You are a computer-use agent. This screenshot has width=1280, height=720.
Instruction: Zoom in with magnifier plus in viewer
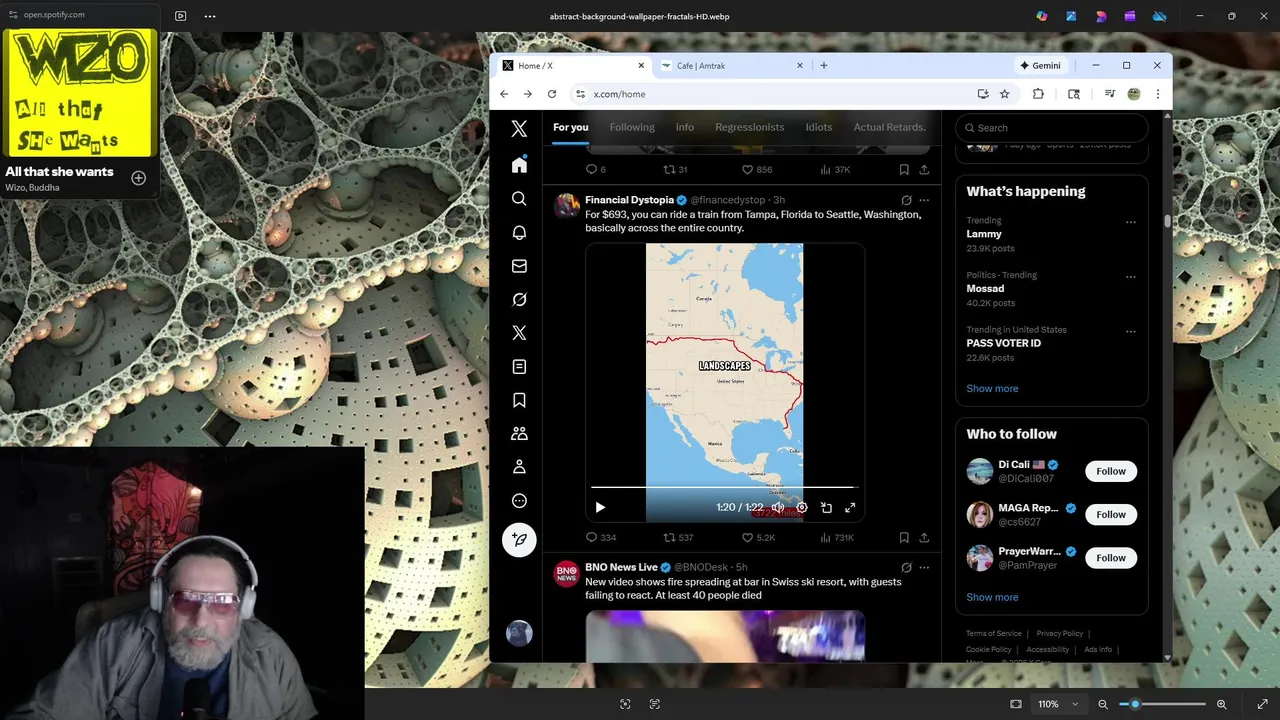point(1222,704)
